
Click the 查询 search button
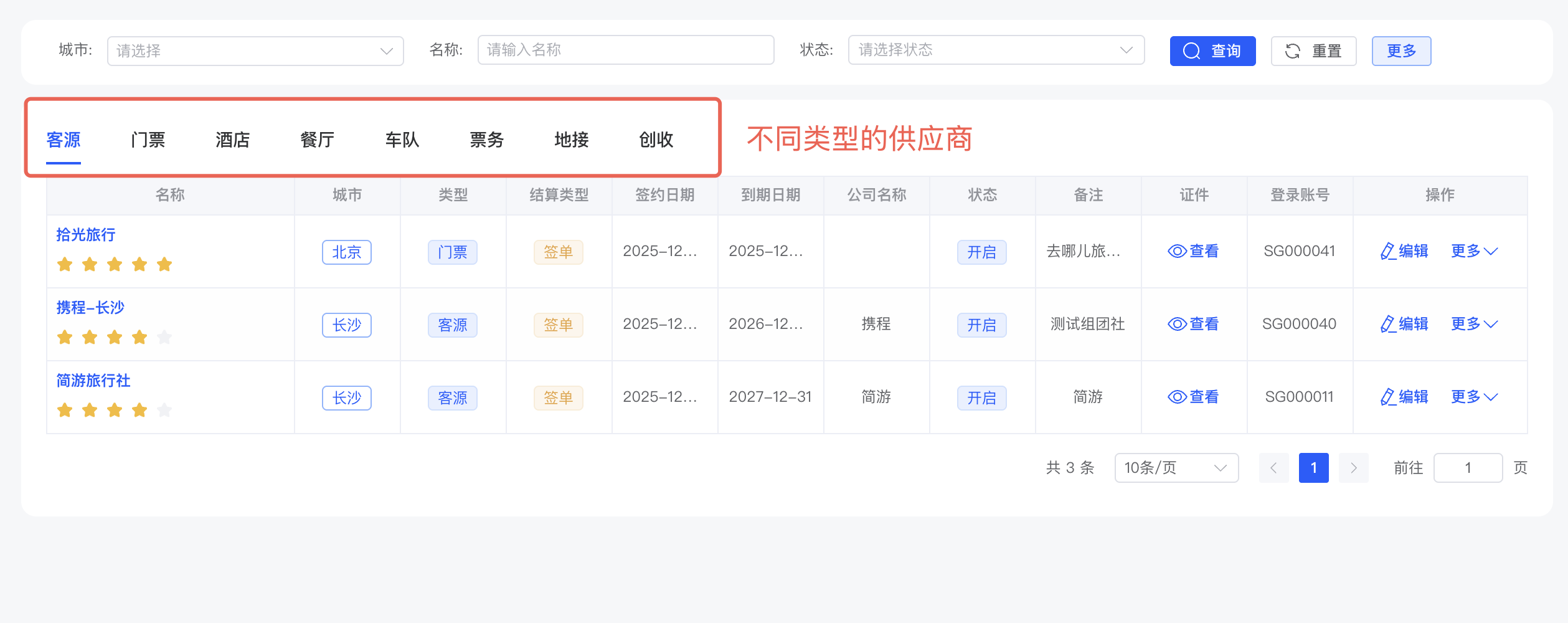(1212, 51)
